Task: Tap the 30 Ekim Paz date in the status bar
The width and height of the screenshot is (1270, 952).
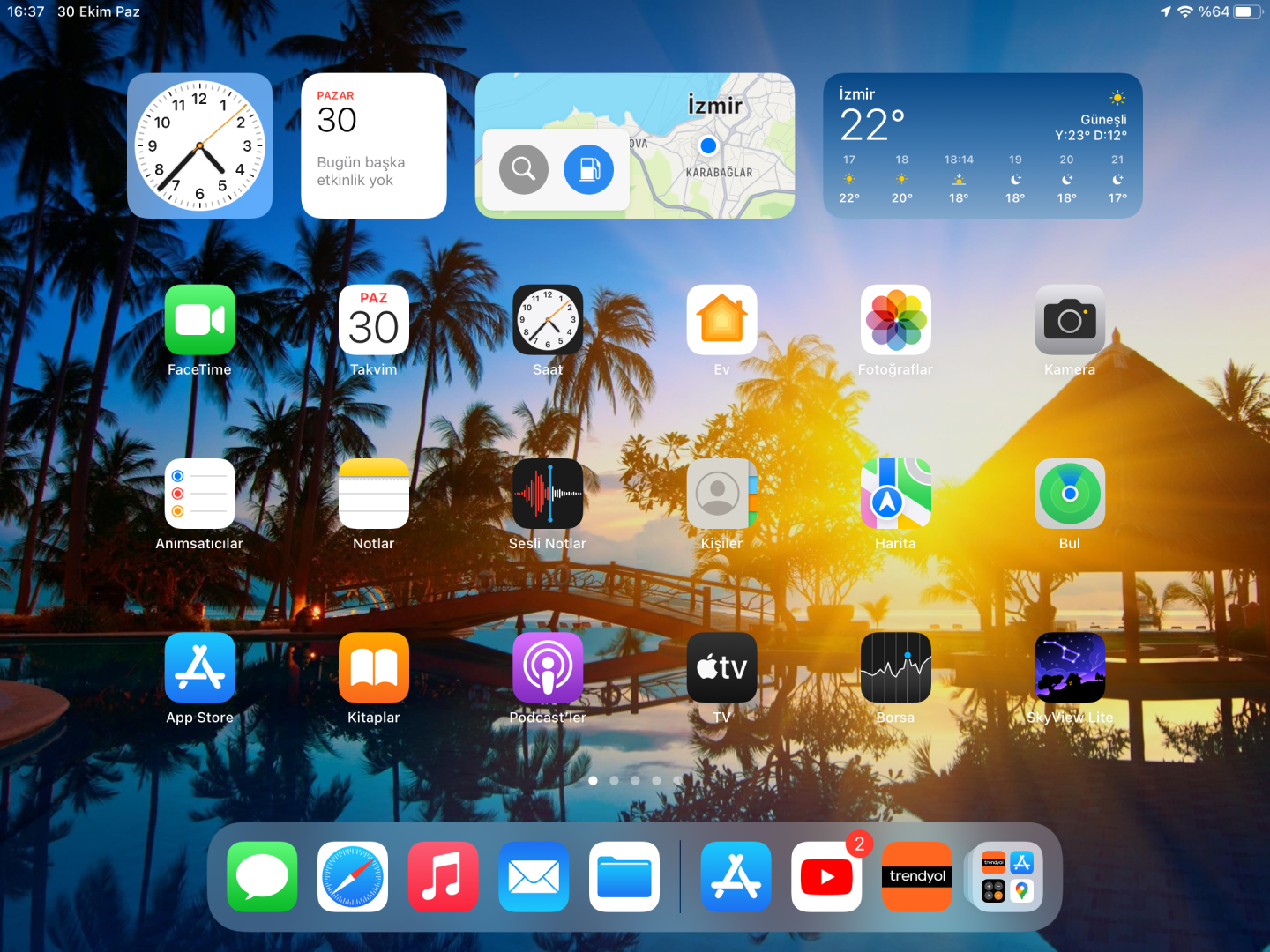Action: click(x=99, y=11)
